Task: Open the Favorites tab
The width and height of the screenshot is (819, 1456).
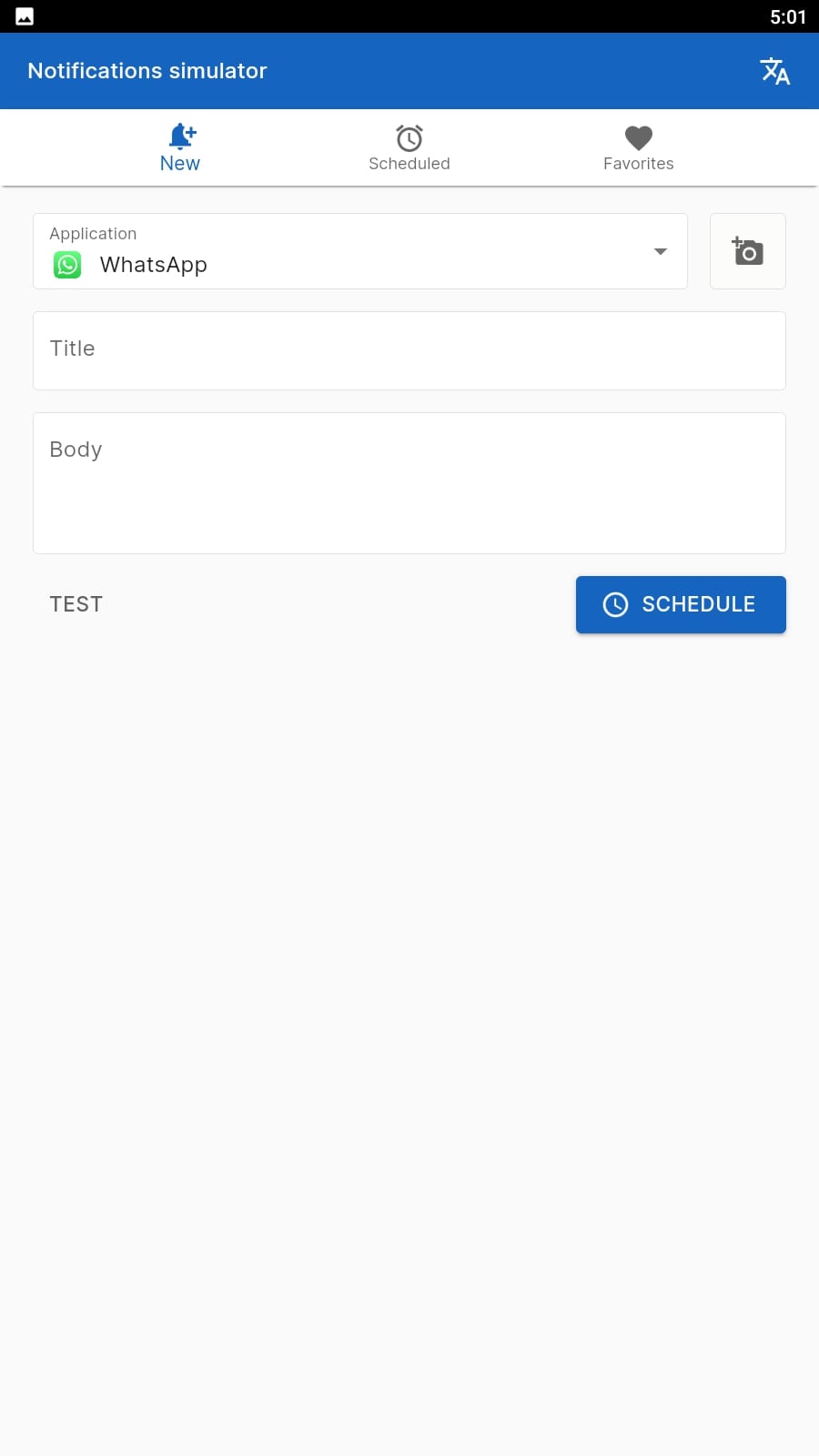Action: point(639,148)
